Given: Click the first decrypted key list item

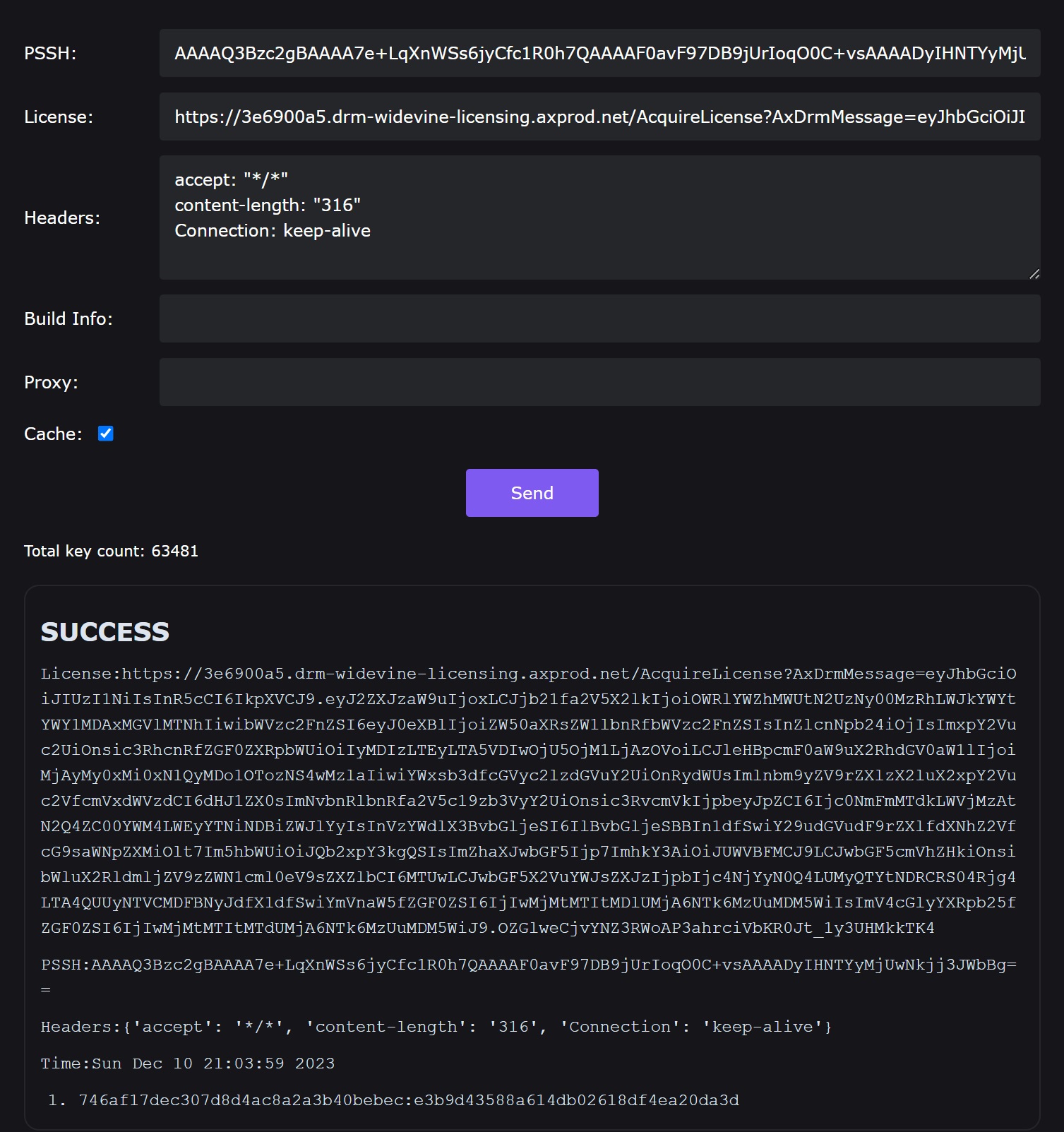Looking at the screenshot, I should click(x=409, y=1100).
